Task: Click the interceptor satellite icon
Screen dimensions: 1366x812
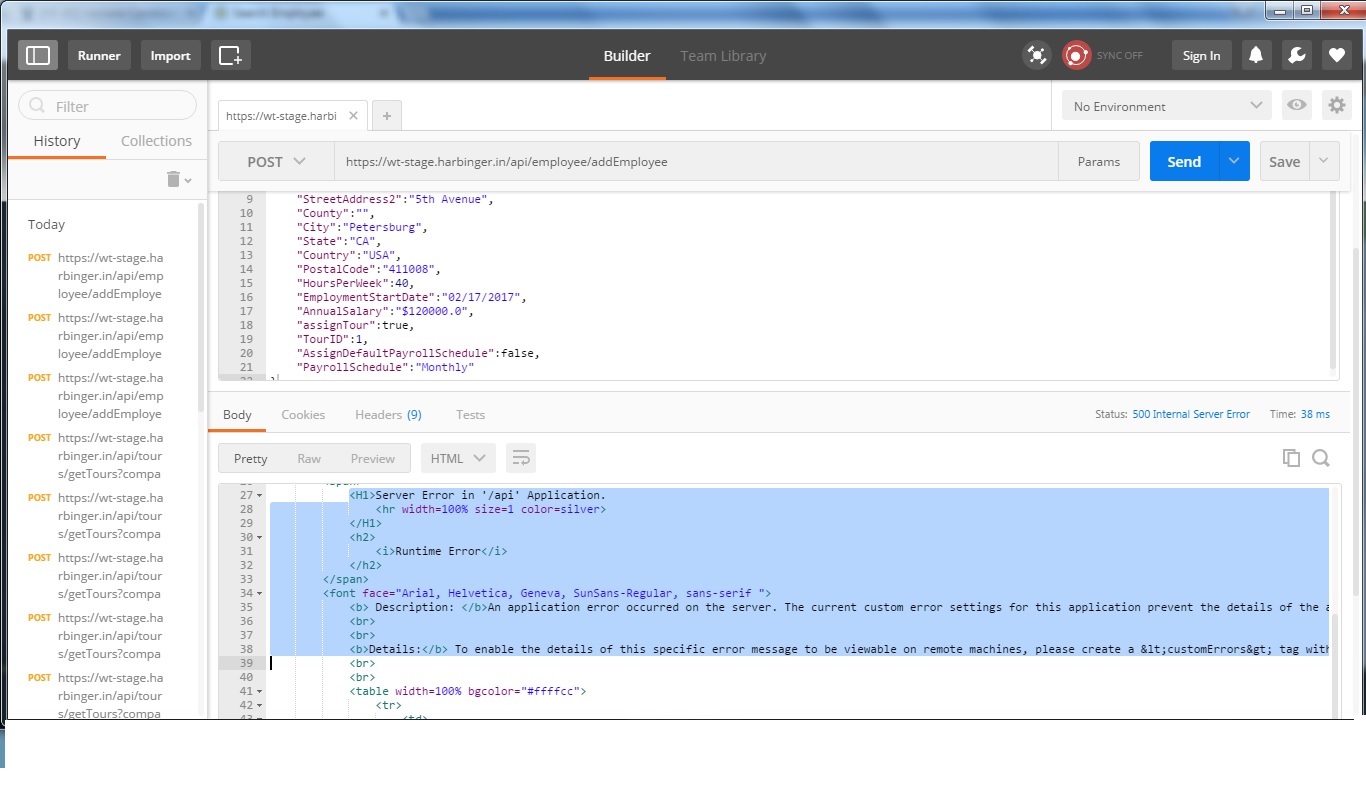Action: click(1037, 55)
